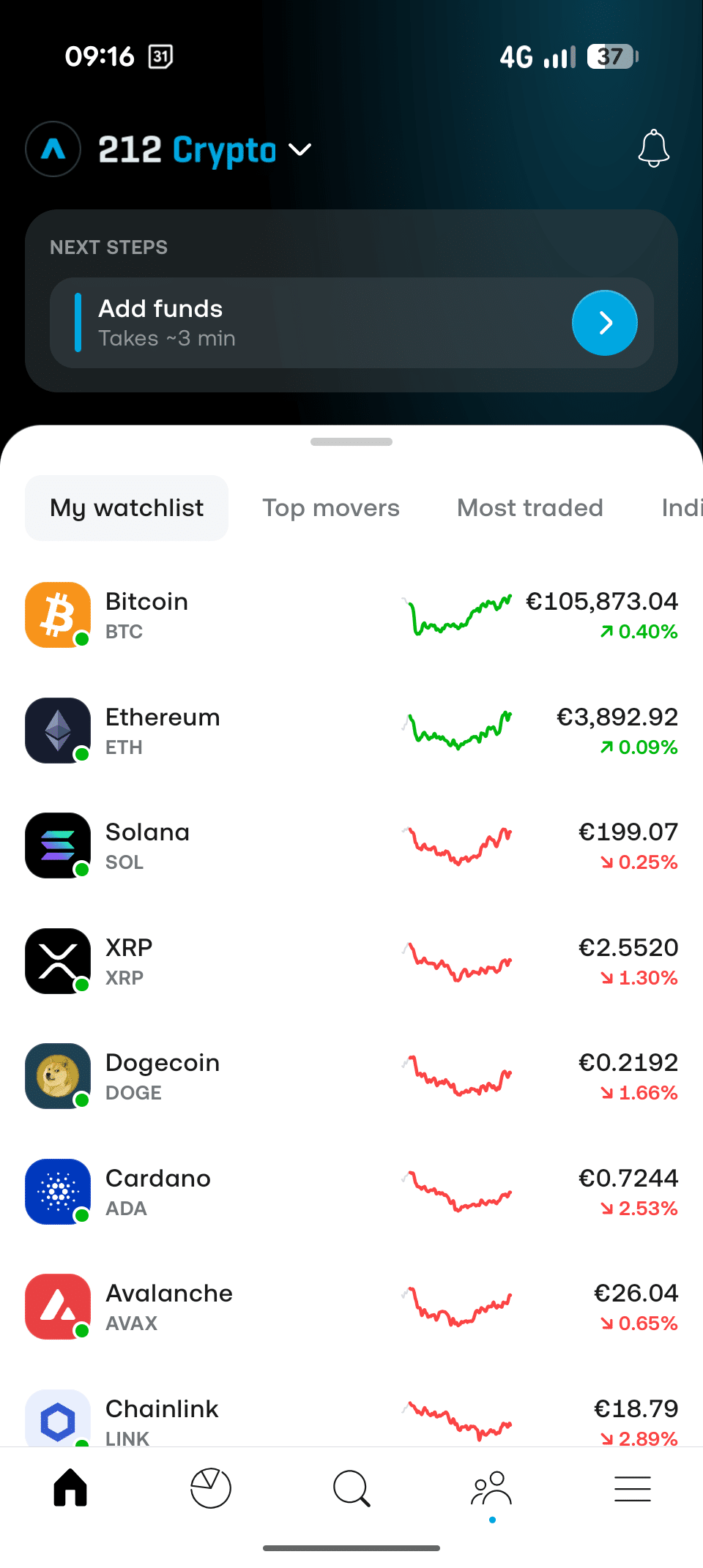Open the Bitcoin coin icon
The width and height of the screenshot is (703, 1568).
click(58, 615)
